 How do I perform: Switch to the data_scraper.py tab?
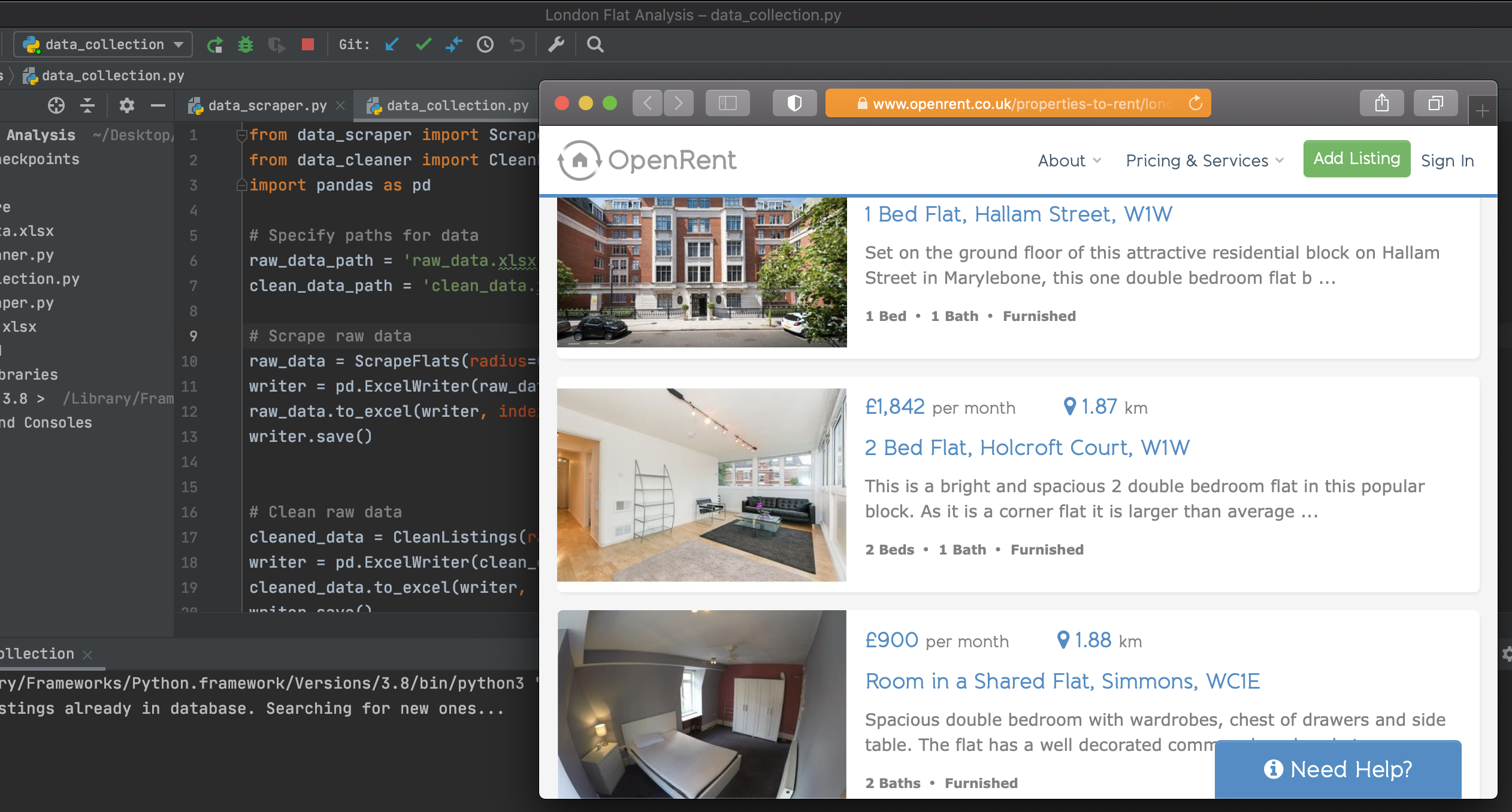point(267,106)
